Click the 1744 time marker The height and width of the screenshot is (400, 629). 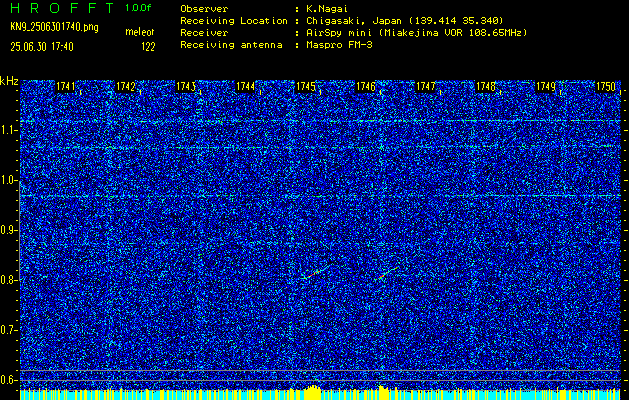[x=246, y=86]
